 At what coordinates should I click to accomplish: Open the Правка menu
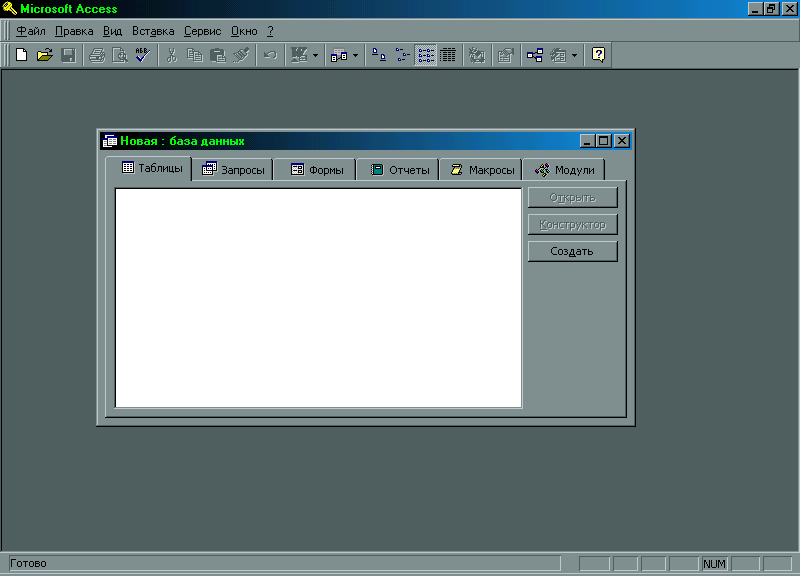click(74, 31)
